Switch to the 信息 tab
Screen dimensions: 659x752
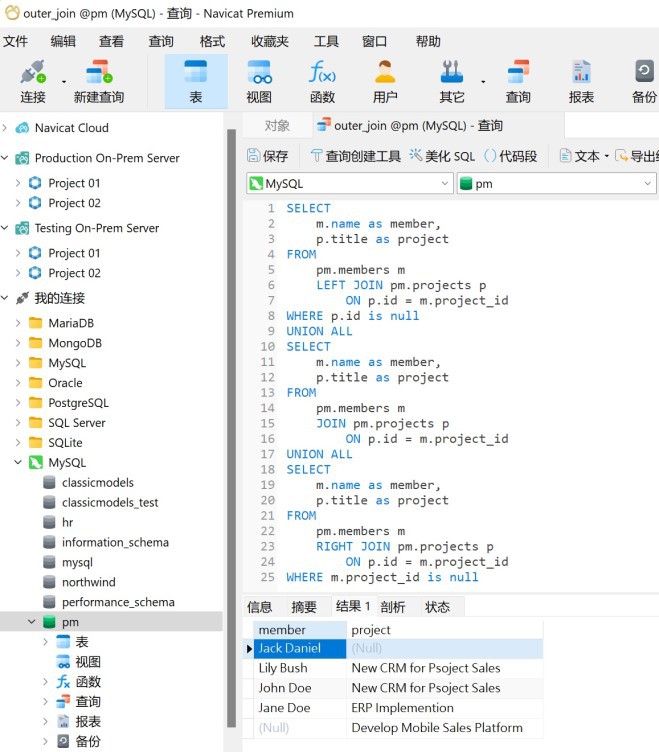tap(259, 607)
